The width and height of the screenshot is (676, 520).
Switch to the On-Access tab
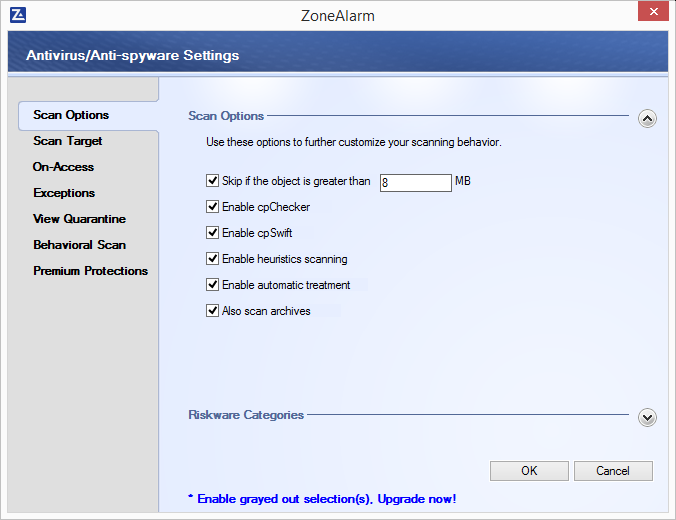(x=63, y=167)
